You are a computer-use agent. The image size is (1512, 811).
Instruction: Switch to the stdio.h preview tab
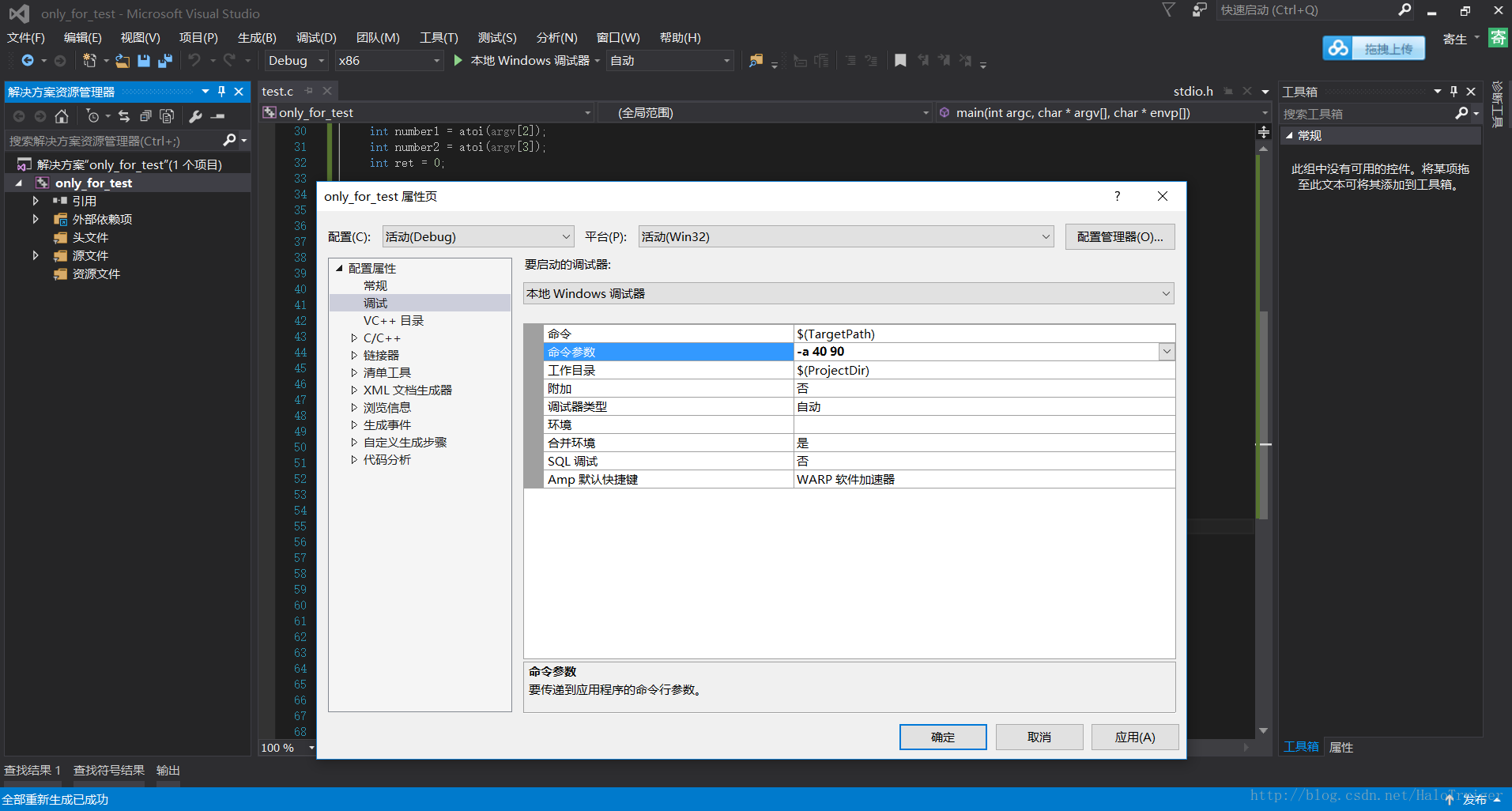(x=1193, y=92)
